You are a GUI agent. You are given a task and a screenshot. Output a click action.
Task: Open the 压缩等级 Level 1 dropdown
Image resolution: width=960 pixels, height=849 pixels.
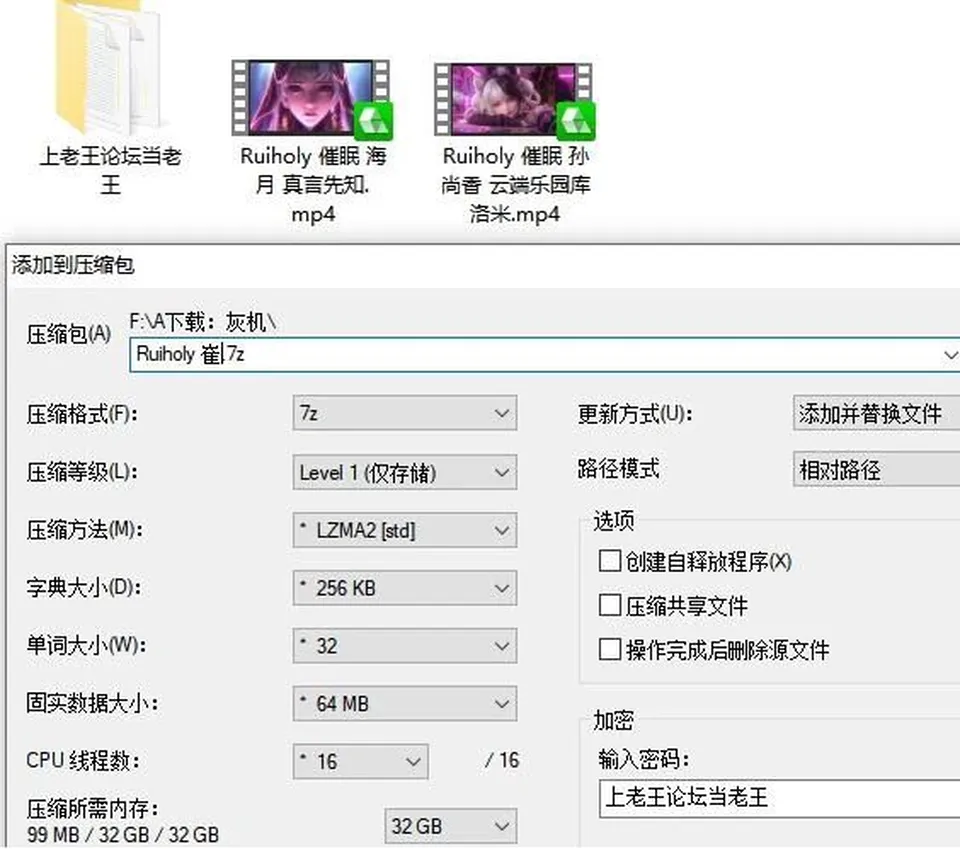[405, 473]
